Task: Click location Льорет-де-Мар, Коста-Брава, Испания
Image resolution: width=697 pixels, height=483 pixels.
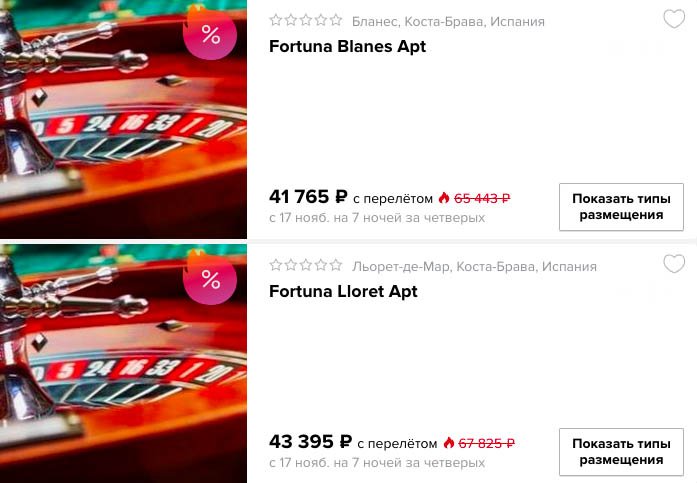Action: pos(474,266)
